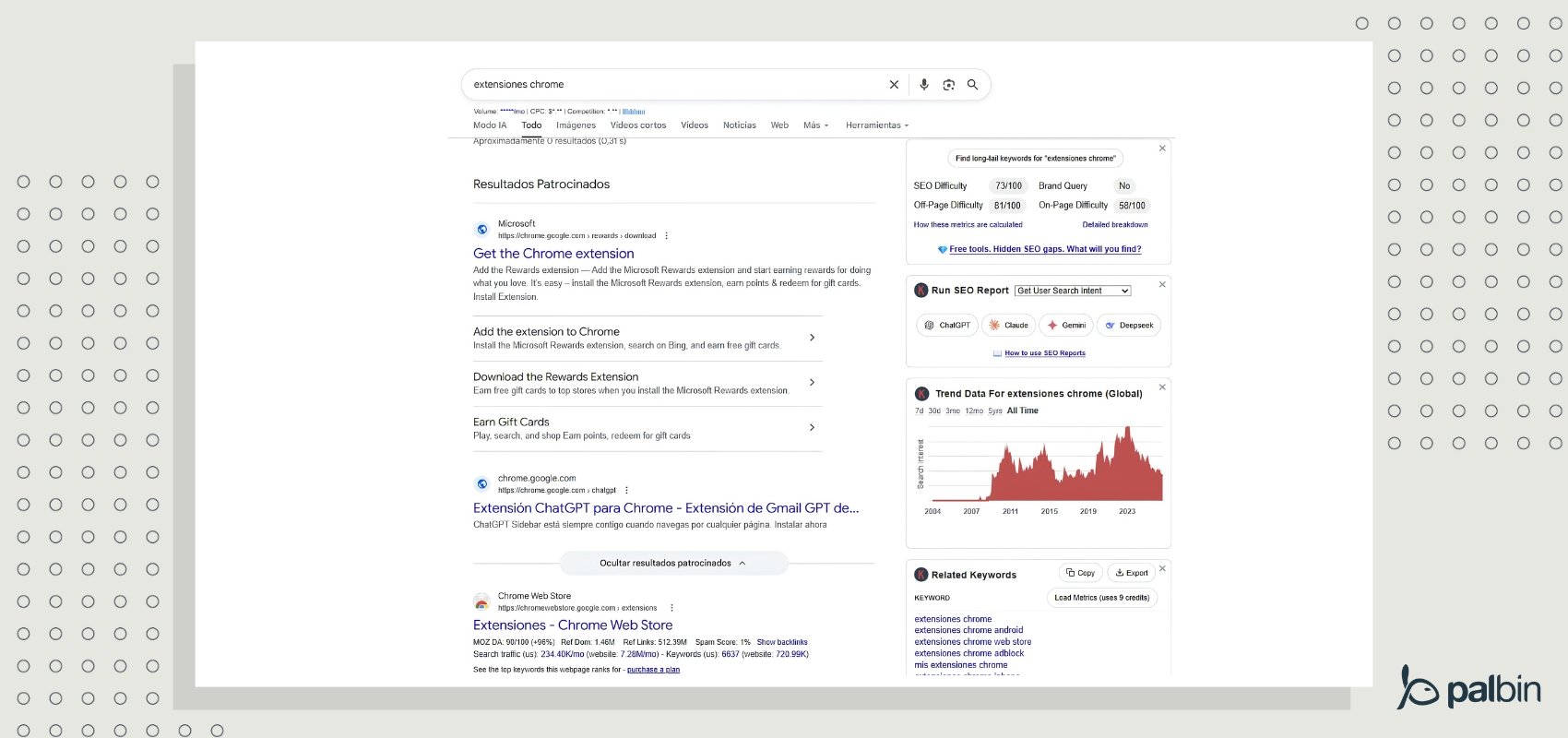Close the SEO Difficulty panel
Viewport: 1568px width, 738px height.
[1162, 149]
